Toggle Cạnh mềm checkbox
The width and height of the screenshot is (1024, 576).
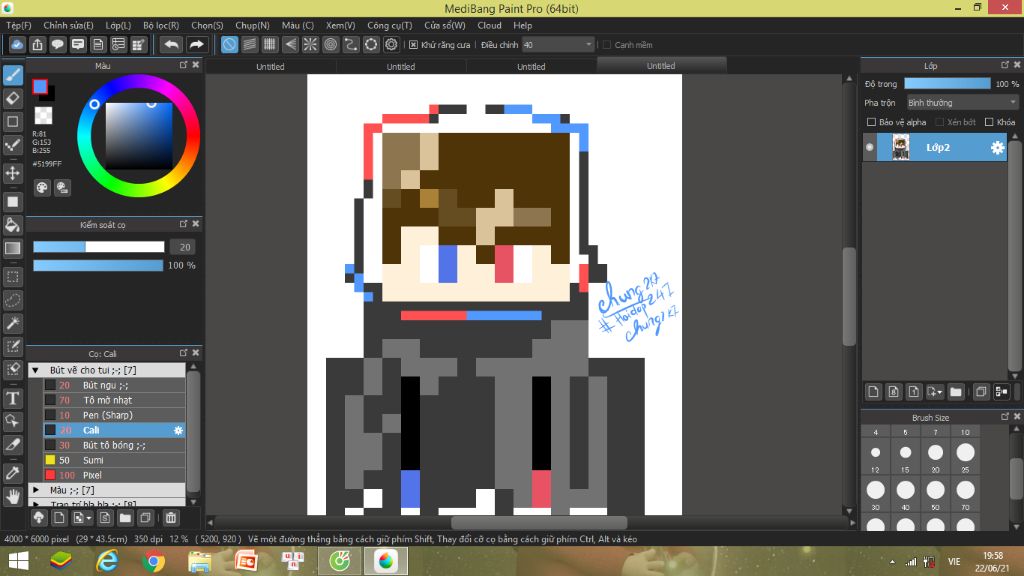(607, 44)
